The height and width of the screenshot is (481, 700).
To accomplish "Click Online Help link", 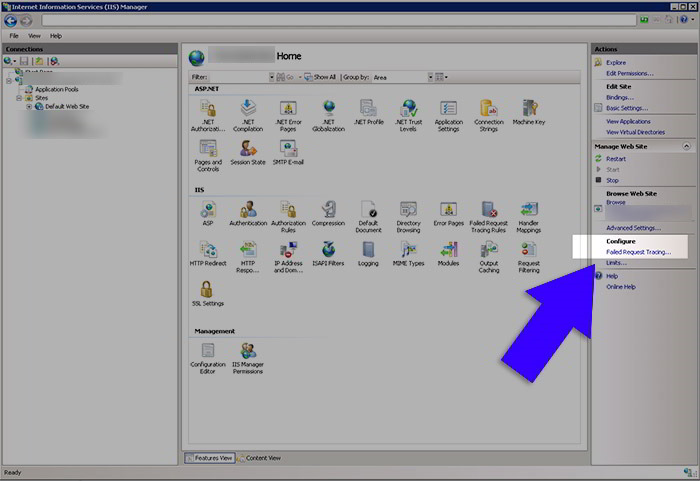I will click(x=621, y=287).
